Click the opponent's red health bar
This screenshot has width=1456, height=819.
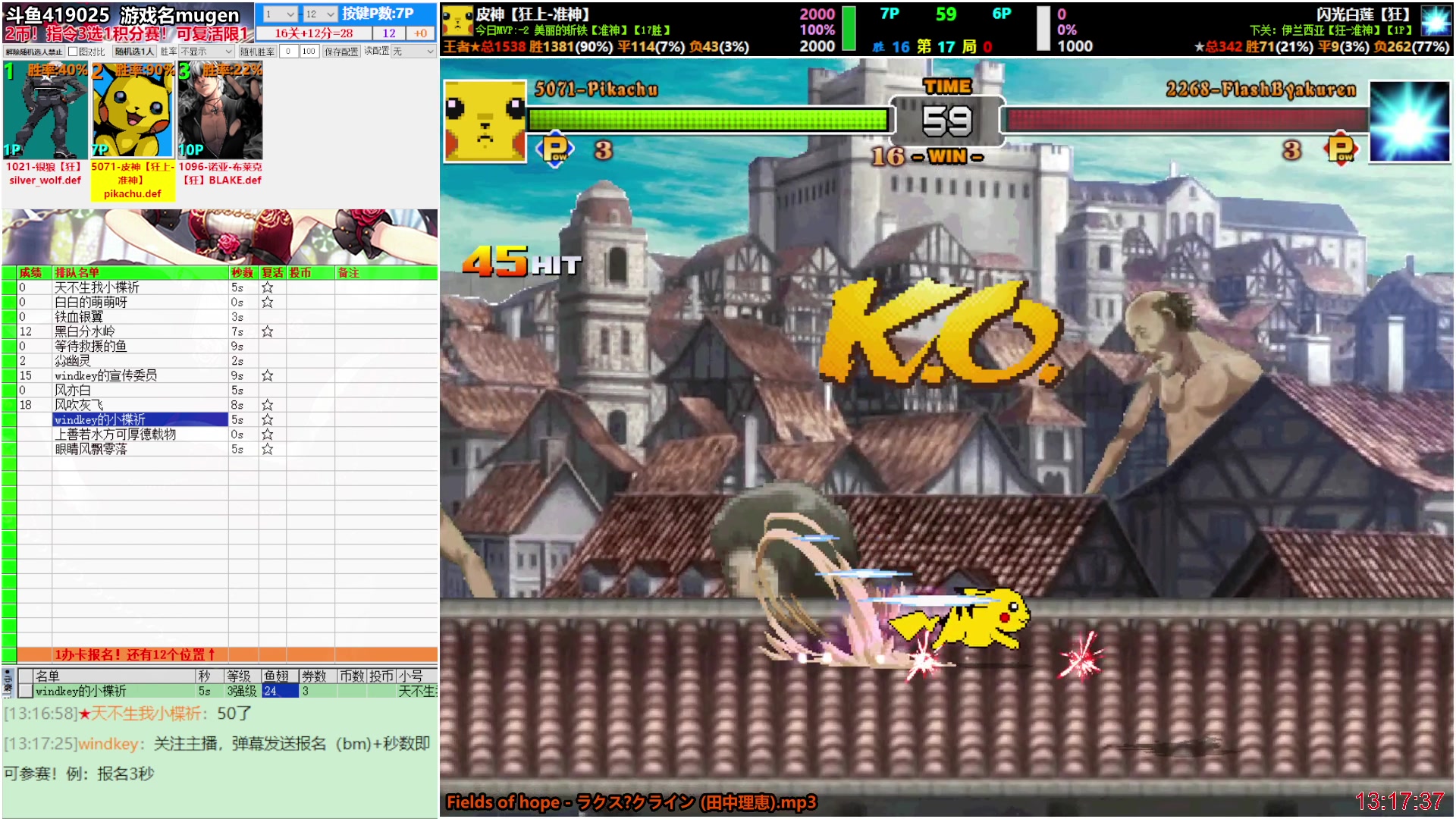tap(1188, 120)
